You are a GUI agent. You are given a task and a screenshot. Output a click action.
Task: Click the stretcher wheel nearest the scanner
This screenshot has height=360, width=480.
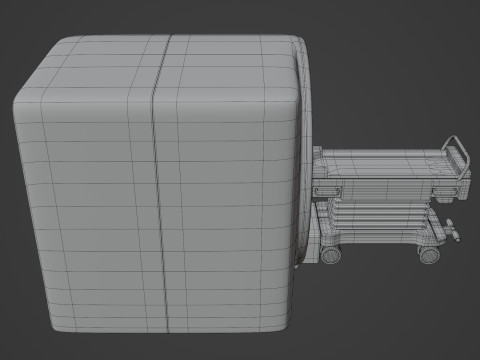[330, 254]
